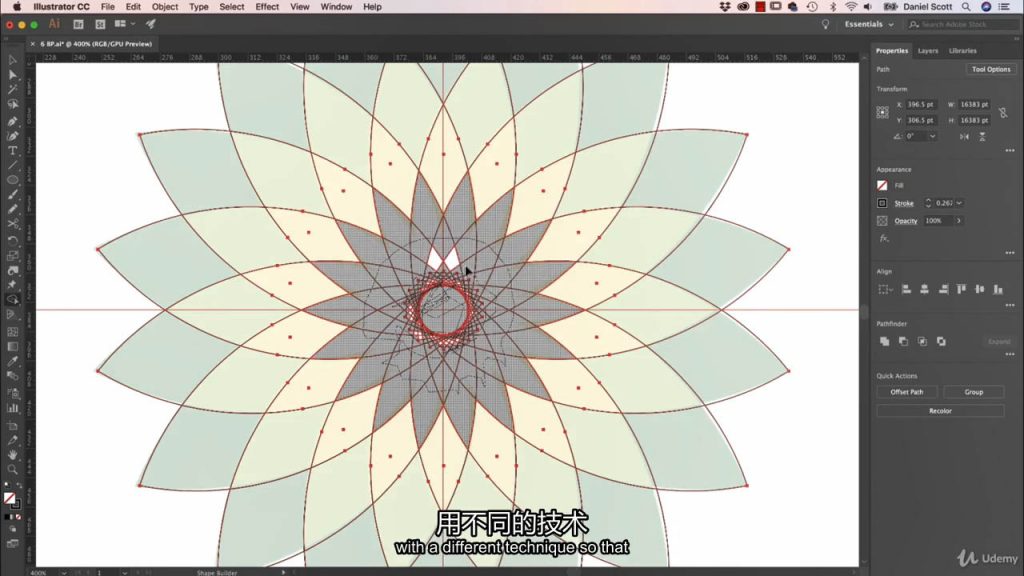The height and width of the screenshot is (576, 1024).
Task: Toggle constrain width and height proportions
Action: pos(1003,112)
